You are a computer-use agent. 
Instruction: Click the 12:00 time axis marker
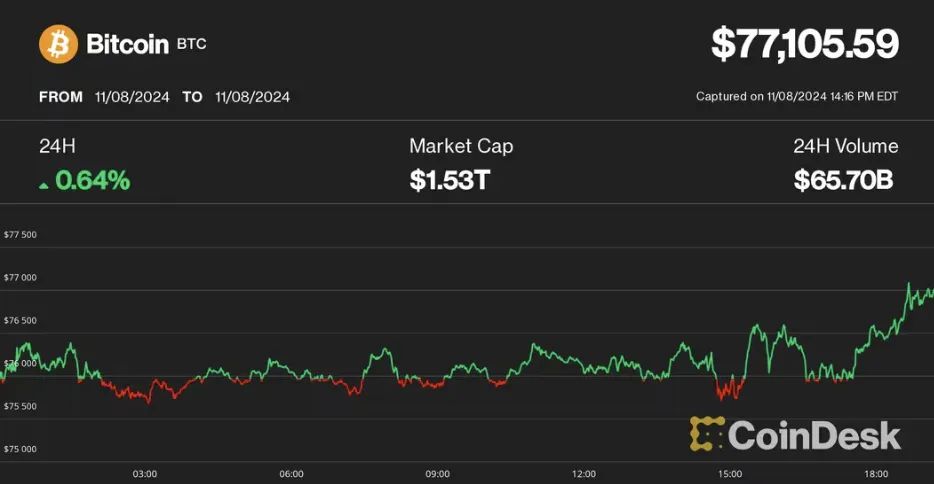pos(584,474)
